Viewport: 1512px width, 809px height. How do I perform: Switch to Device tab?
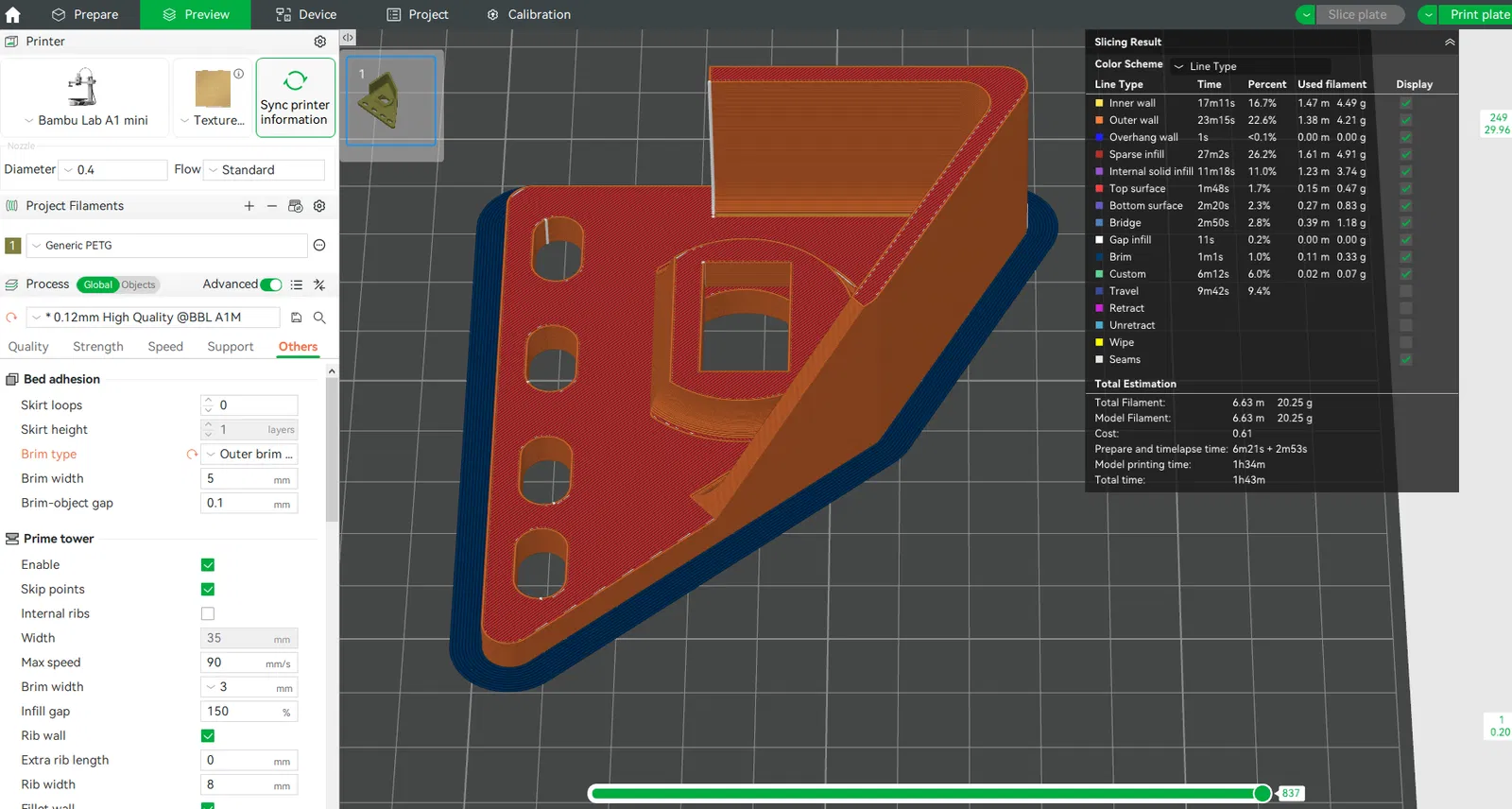(306, 14)
